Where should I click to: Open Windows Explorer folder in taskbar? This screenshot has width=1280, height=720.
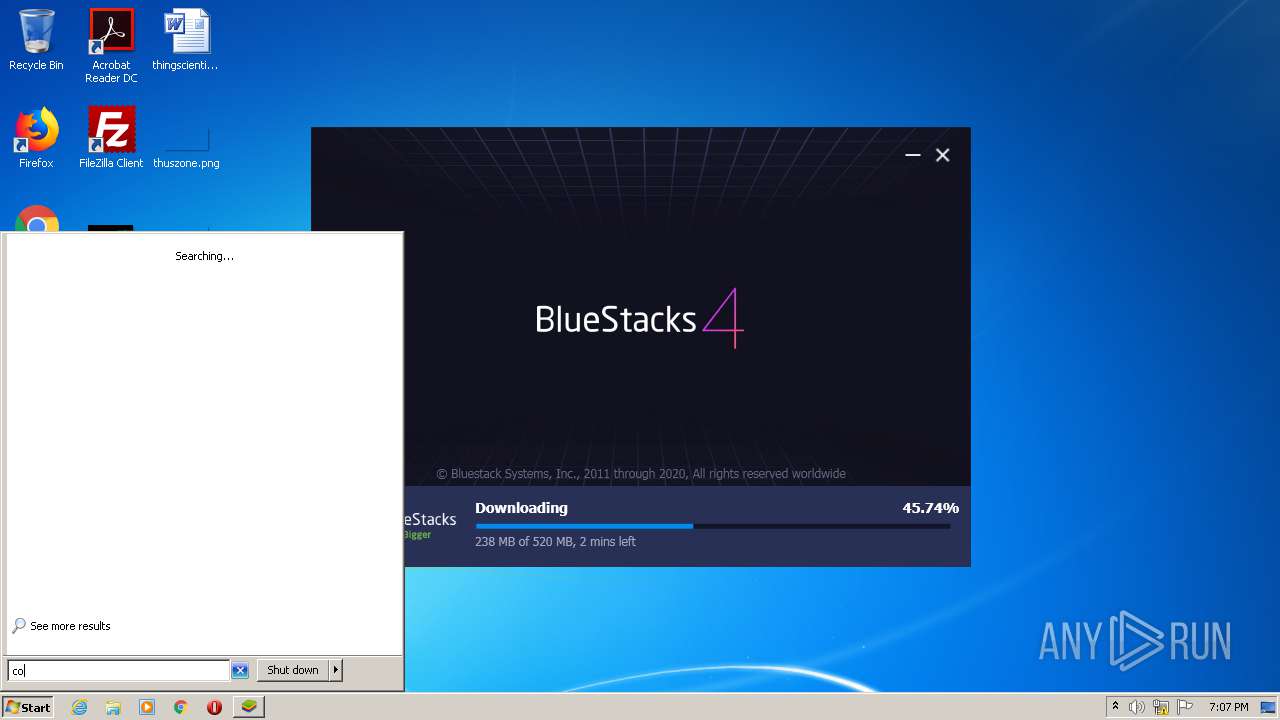pos(113,707)
